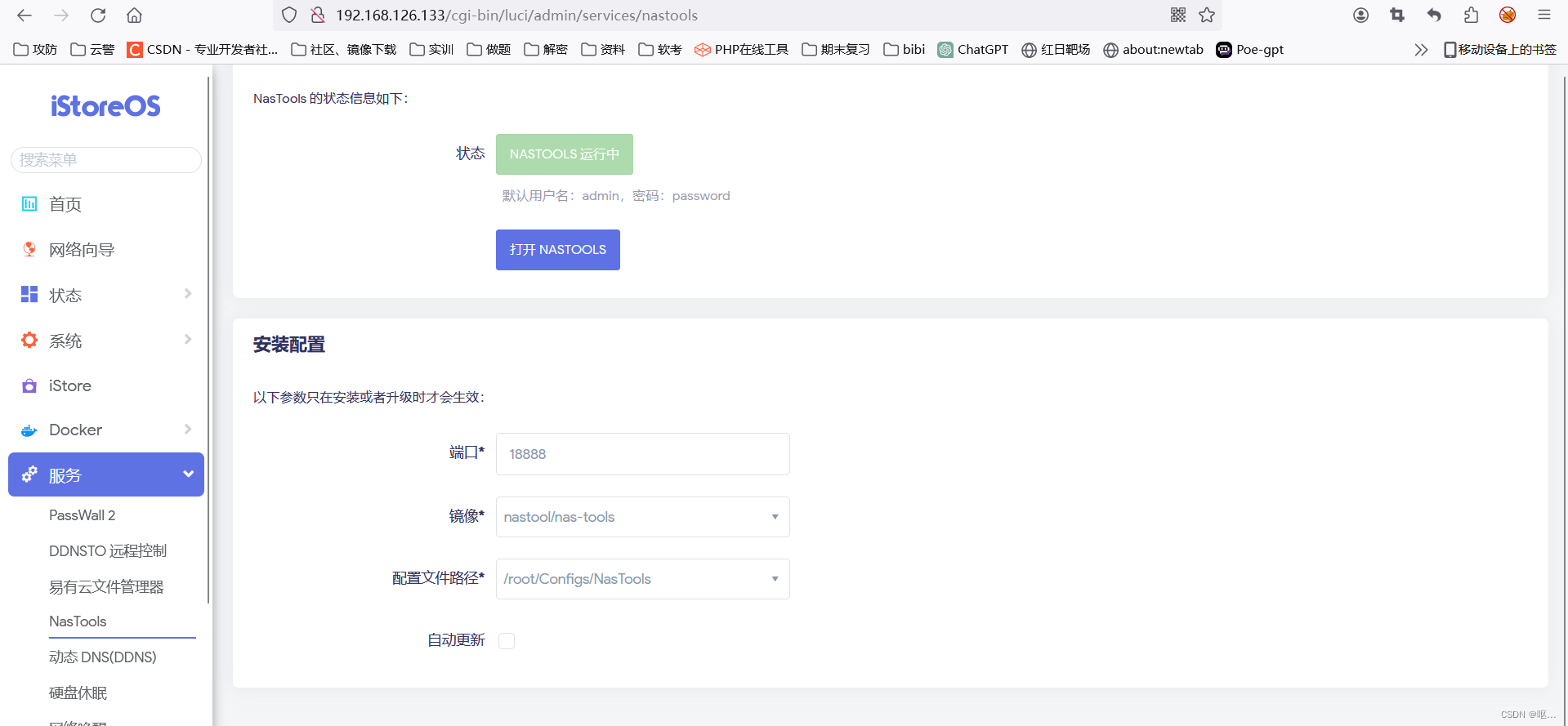1568x726 pixels.
Task: Click the 端口 field showing 18888
Action: (x=643, y=454)
